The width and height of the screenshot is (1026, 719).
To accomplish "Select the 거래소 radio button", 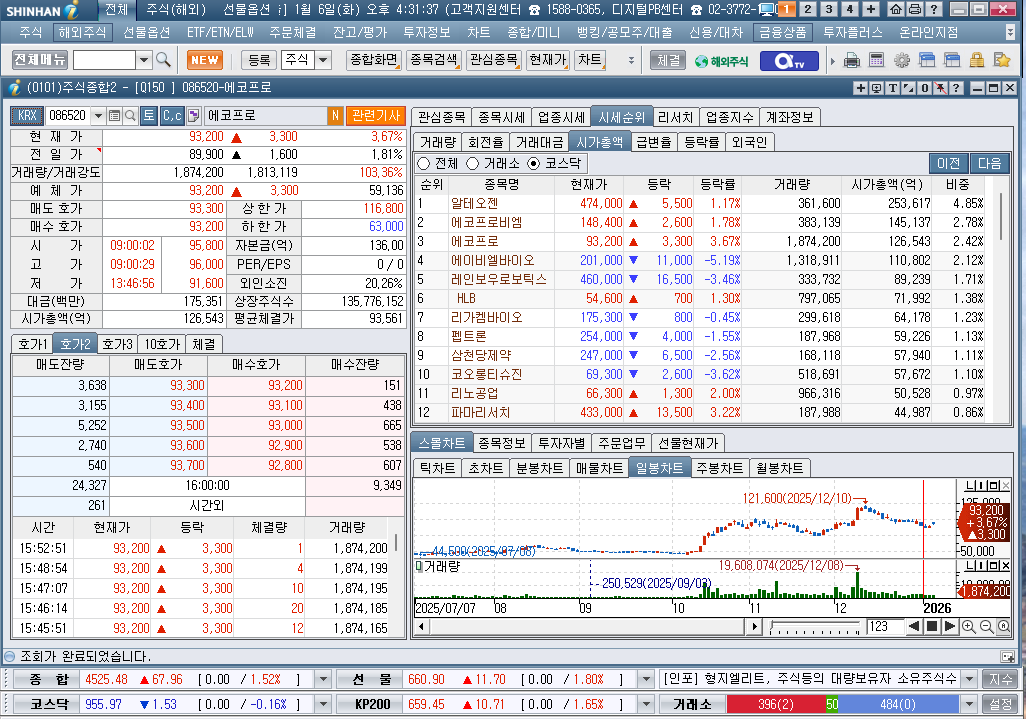I will point(472,164).
